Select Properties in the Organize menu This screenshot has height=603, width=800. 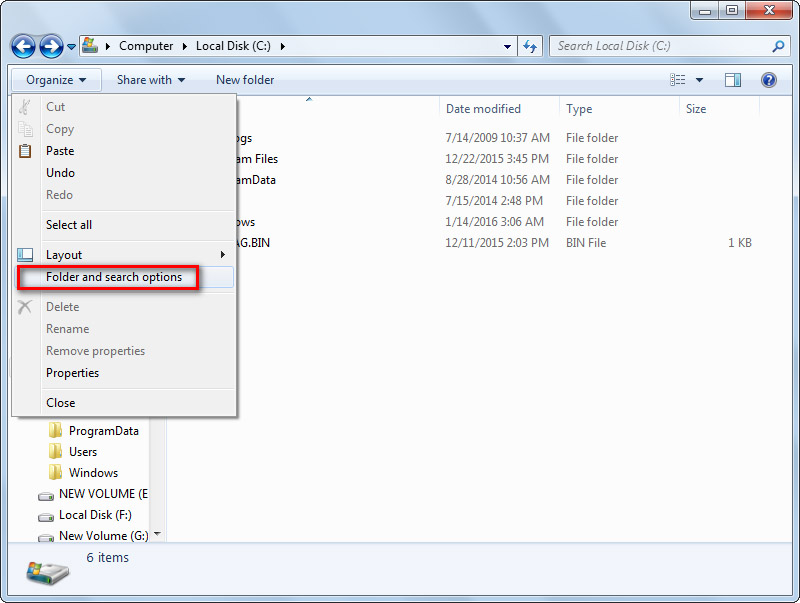click(x=72, y=373)
